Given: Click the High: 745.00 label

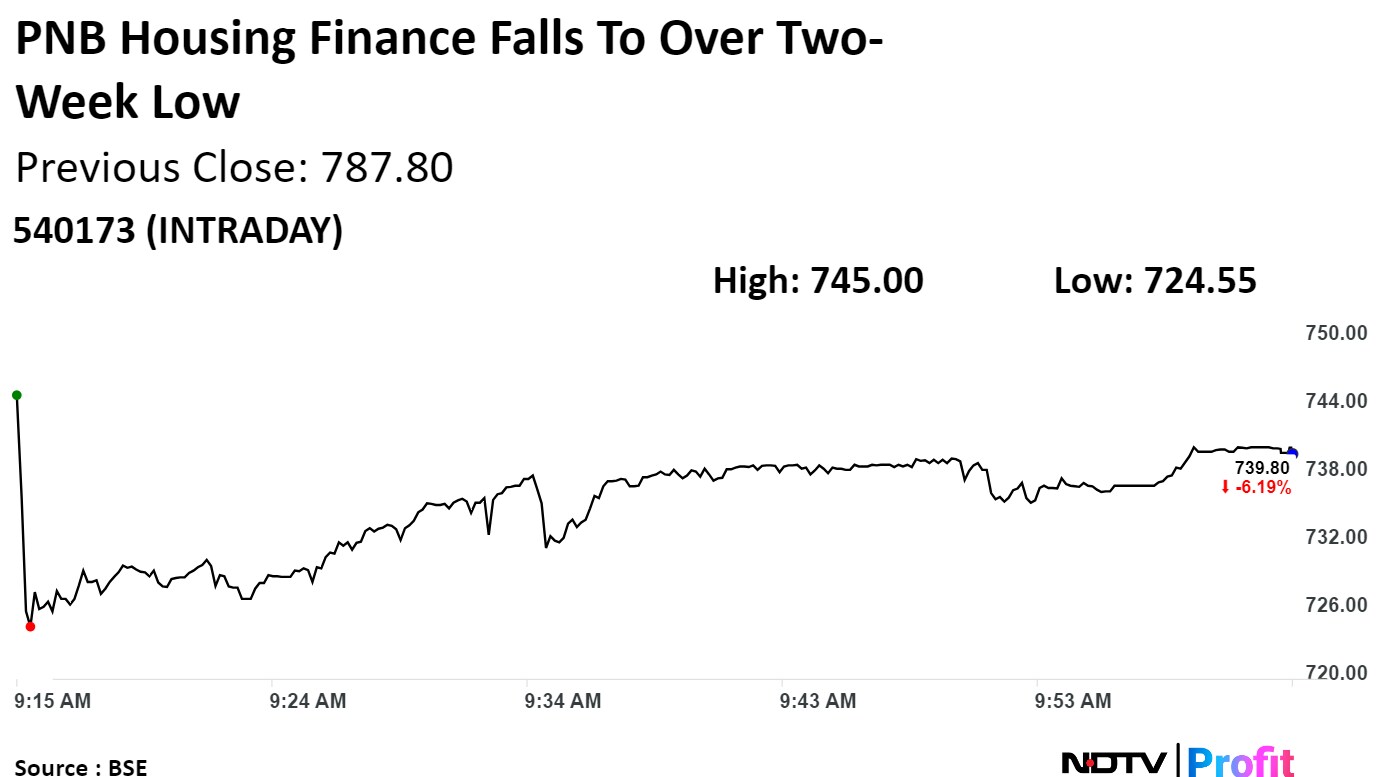Looking at the screenshot, I should tap(818, 281).
